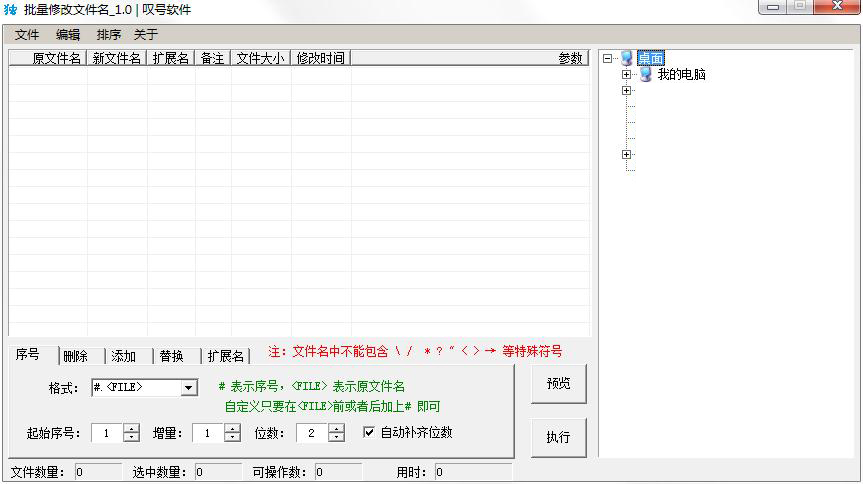This screenshot has height=484, width=863.
Task: Click the 可操作数 status field
Action: click(x=338, y=472)
